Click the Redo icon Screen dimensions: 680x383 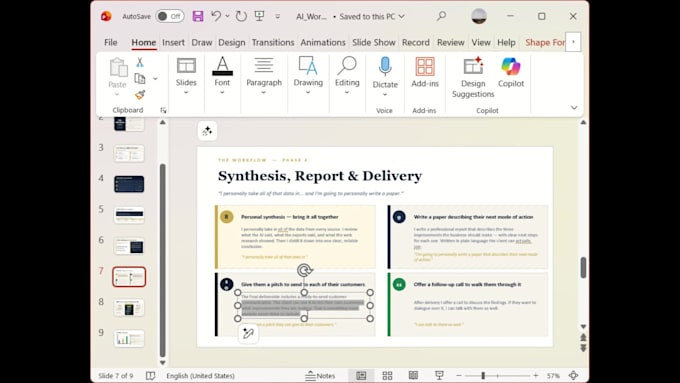241,16
